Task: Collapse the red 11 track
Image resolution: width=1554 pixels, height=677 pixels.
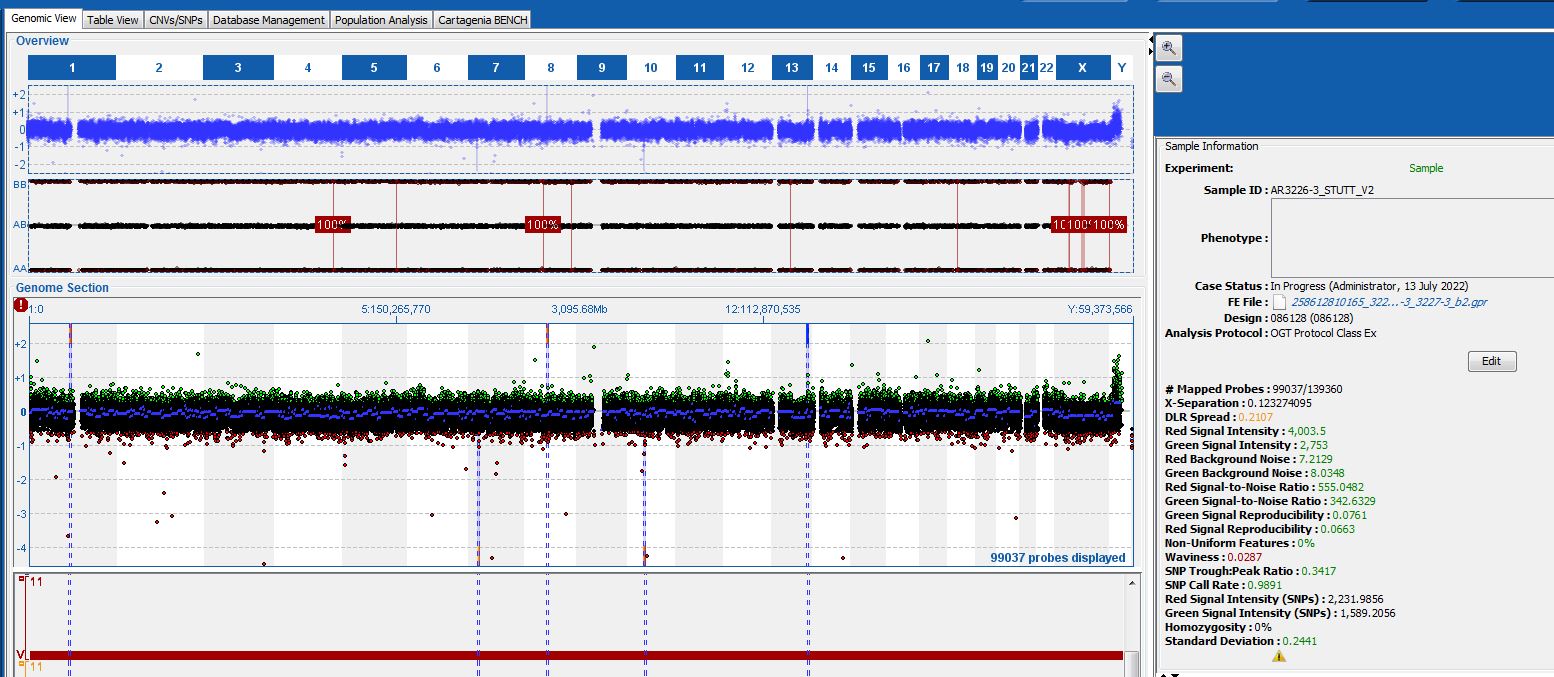Action: 22,579
